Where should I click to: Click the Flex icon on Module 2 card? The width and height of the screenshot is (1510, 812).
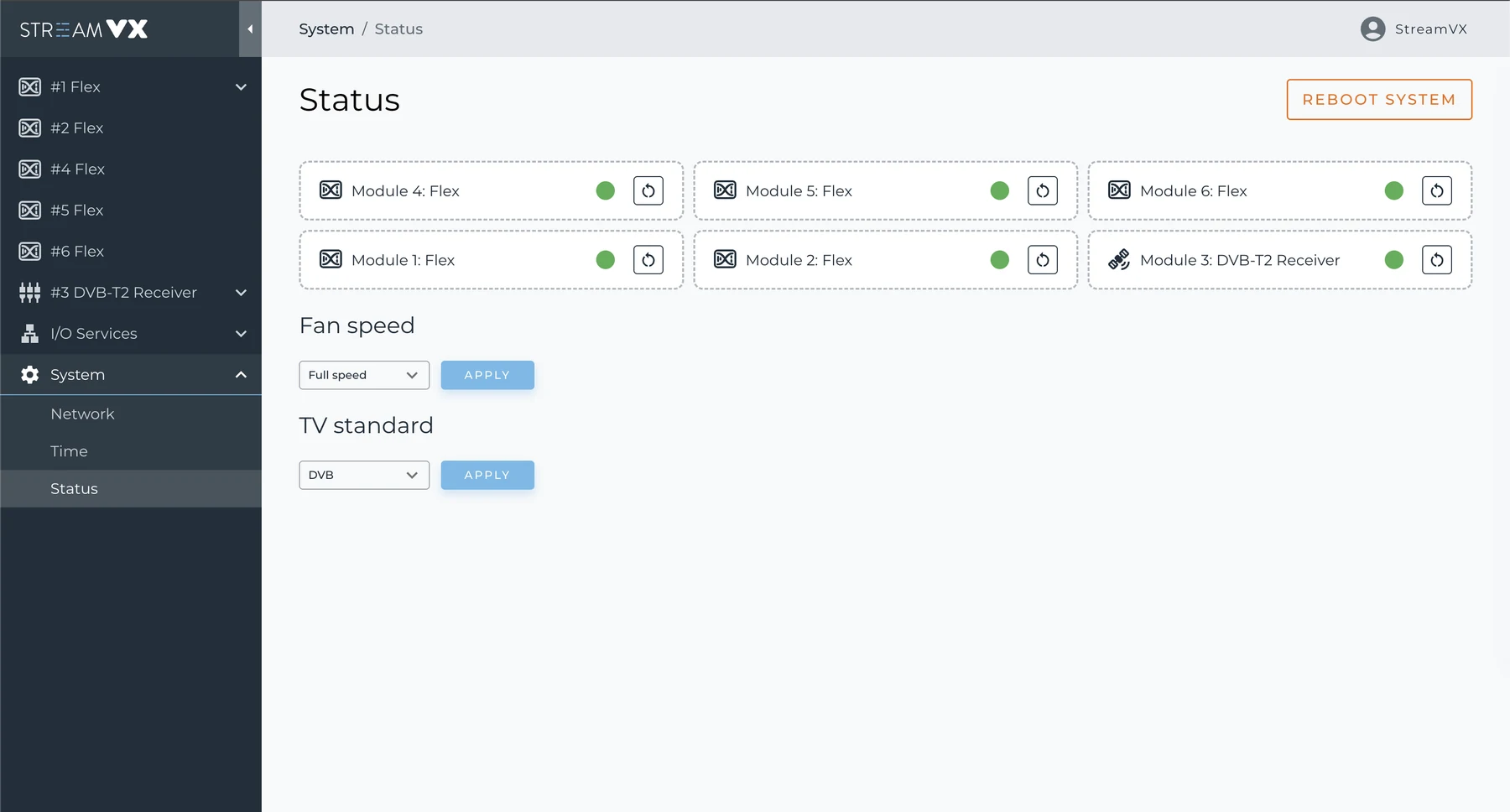click(x=725, y=259)
